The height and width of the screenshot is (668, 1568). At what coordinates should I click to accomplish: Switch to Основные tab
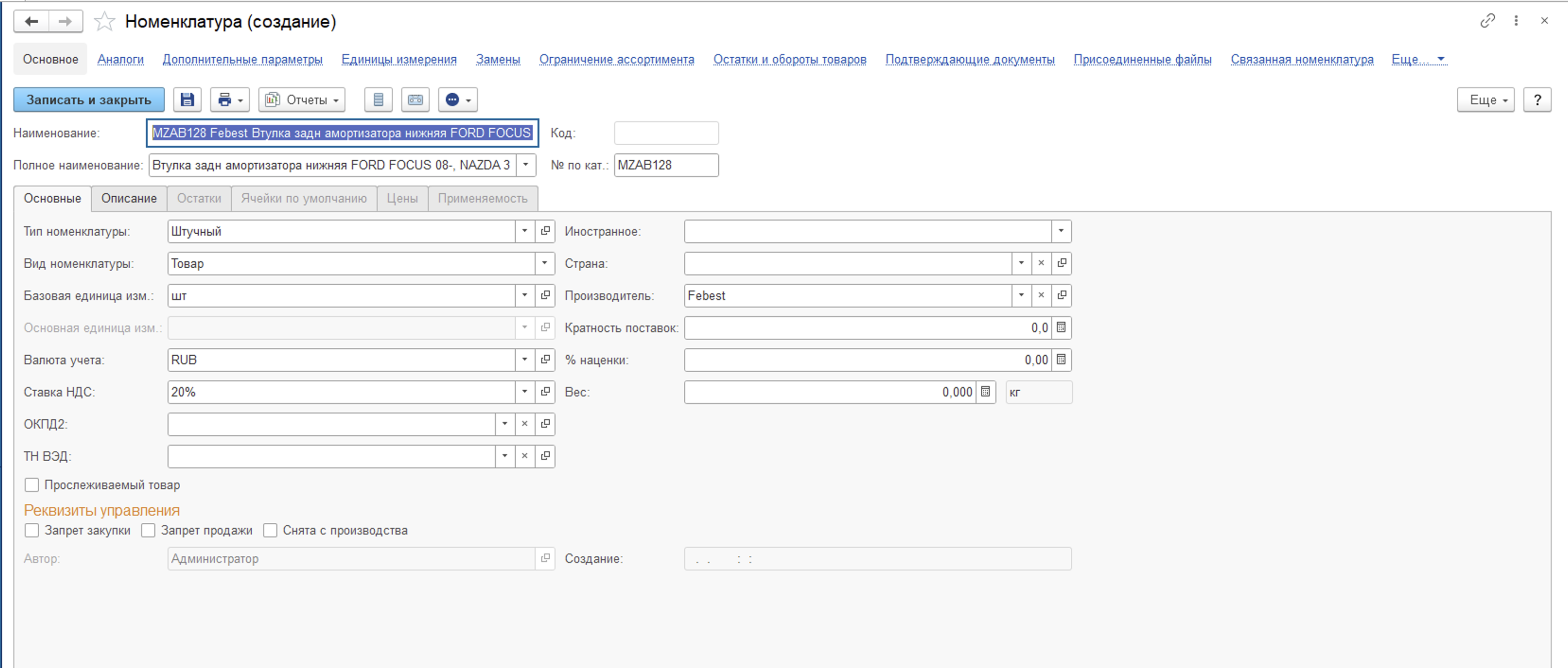53,198
